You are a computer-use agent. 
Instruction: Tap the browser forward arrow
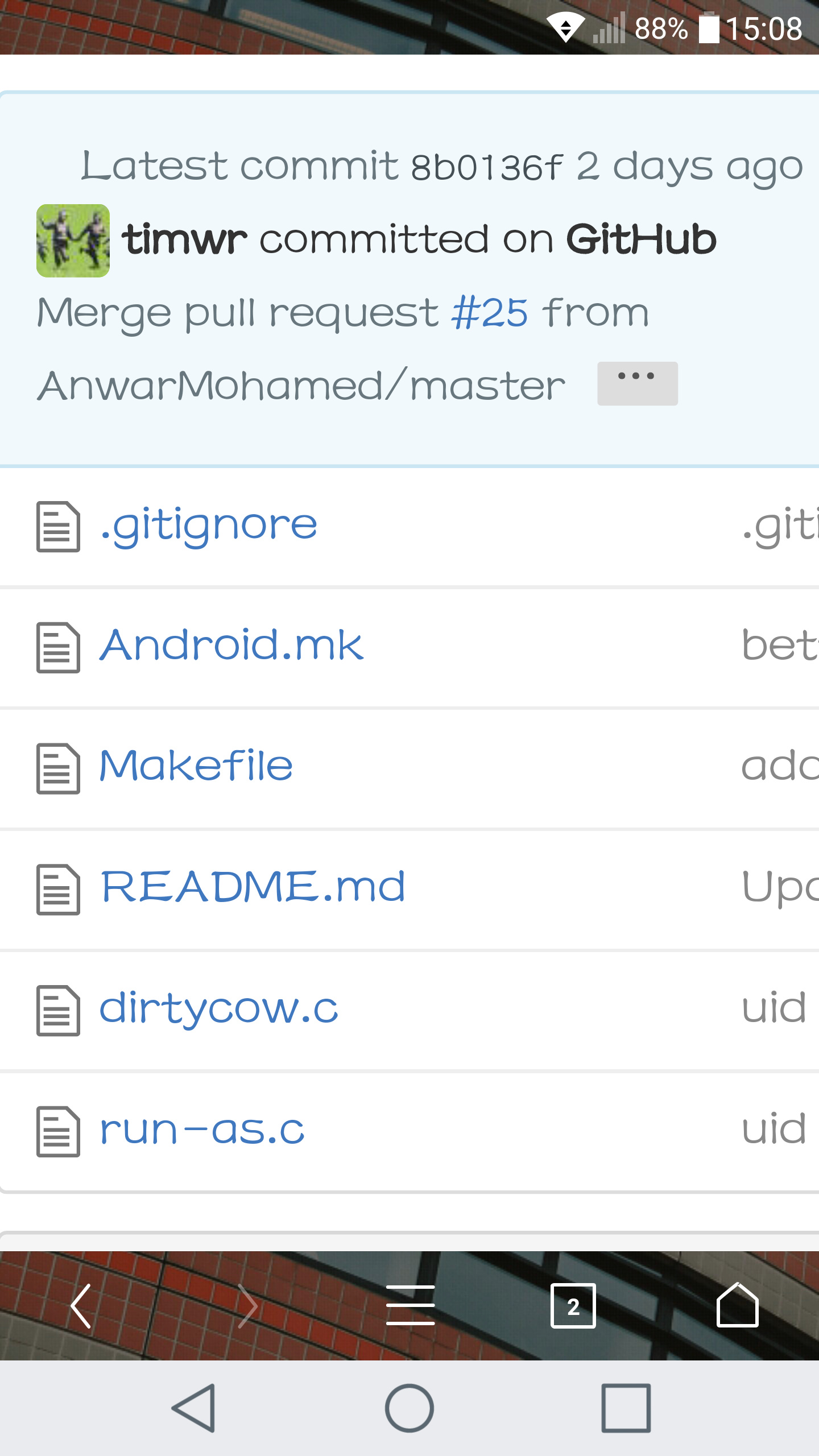coord(247,1306)
